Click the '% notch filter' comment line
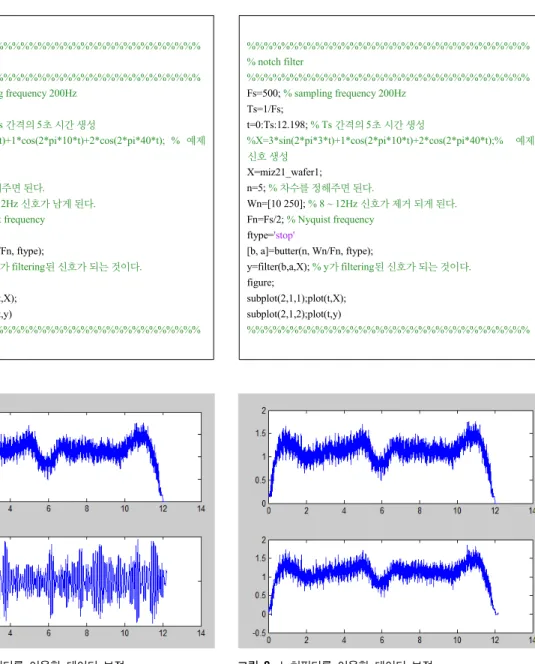Image resolution: width=535 pixels, height=664 pixels. click(x=275, y=62)
